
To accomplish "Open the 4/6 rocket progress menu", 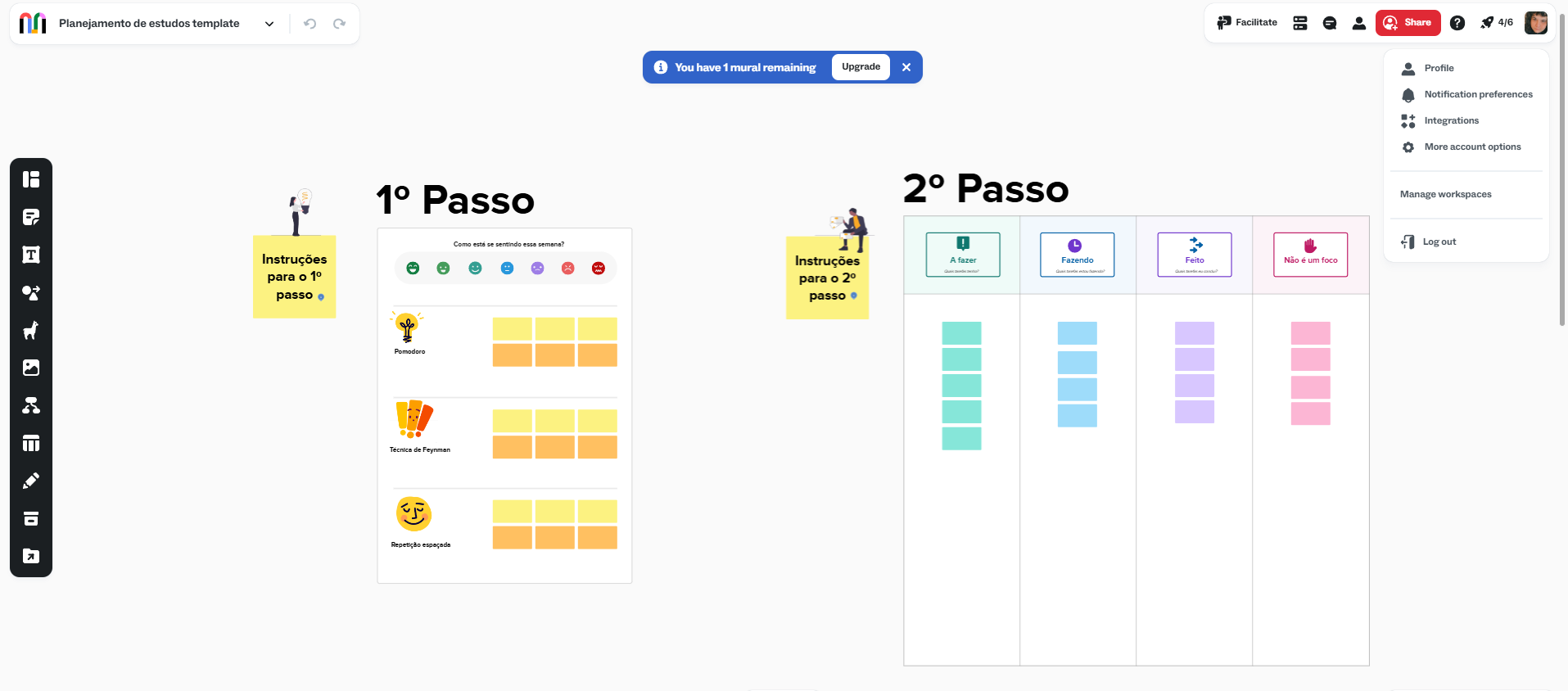I will [x=1497, y=23].
